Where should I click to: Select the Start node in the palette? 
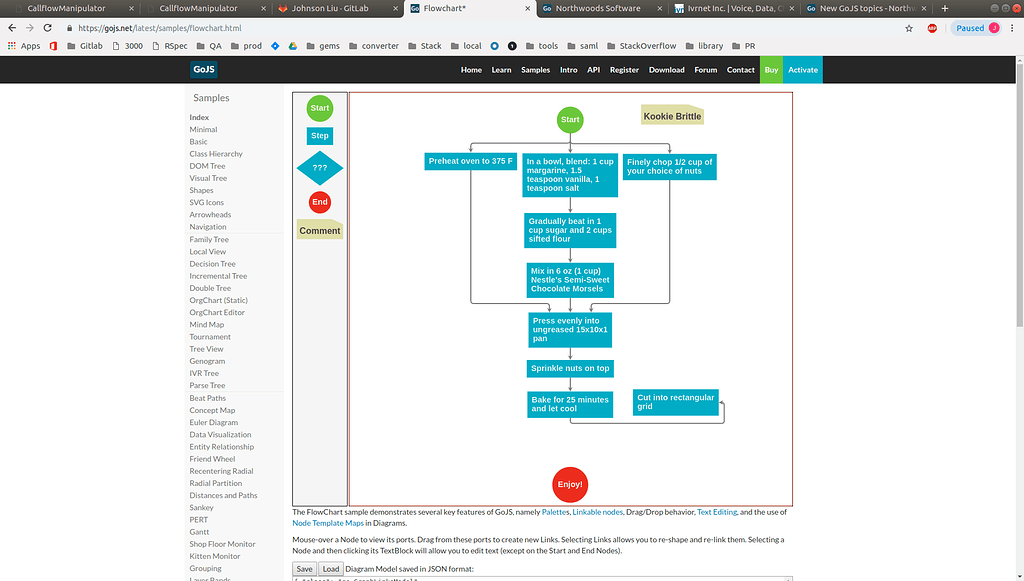pyautogui.click(x=319, y=108)
